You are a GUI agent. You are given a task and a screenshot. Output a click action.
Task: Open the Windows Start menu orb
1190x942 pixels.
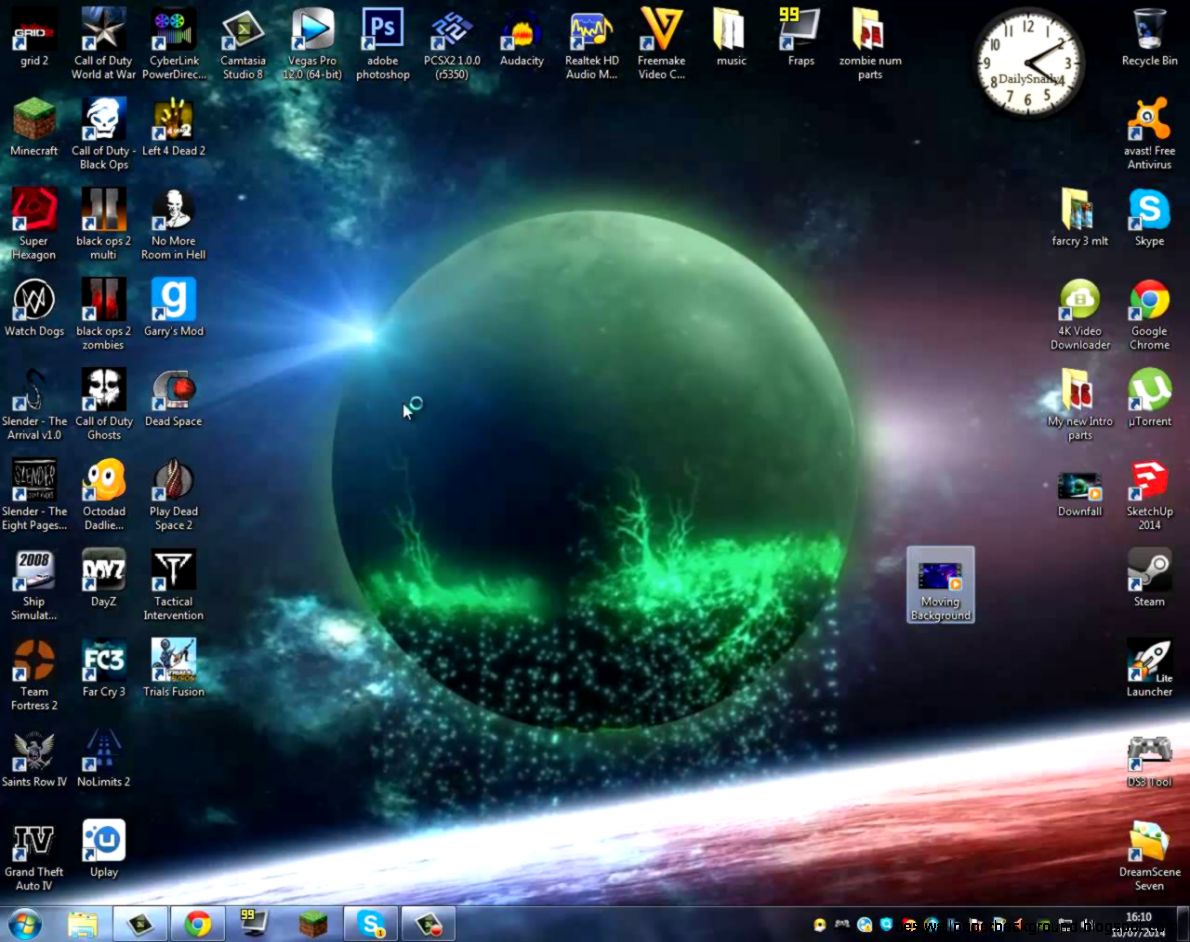(24, 924)
